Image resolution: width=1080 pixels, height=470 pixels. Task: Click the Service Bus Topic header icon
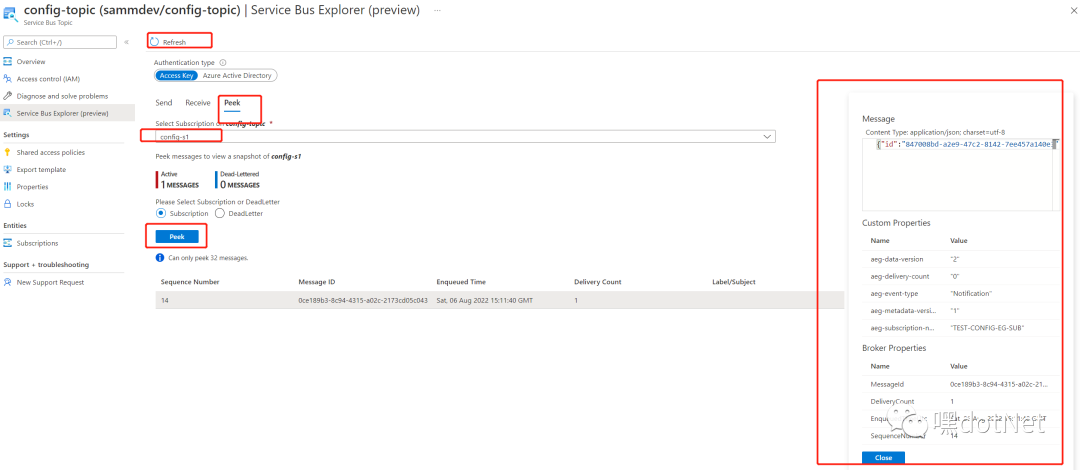point(12,13)
